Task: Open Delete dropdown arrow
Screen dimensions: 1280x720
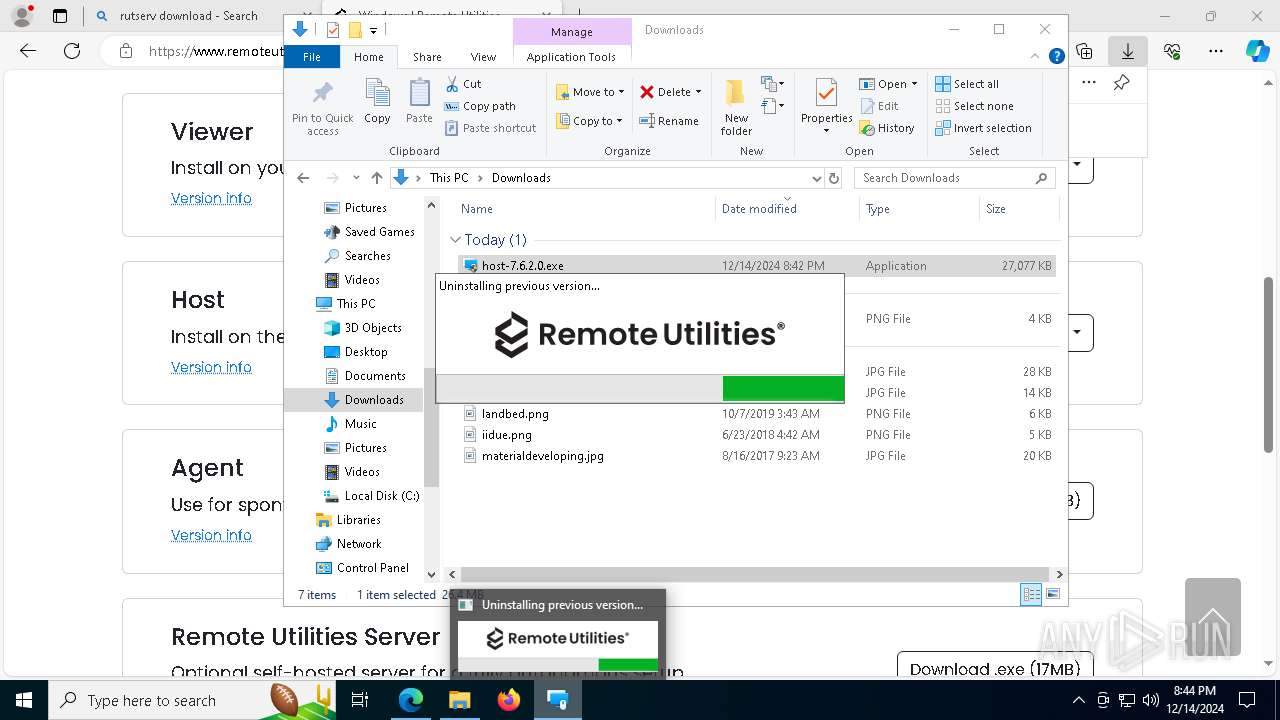Action: pos(698,92)
